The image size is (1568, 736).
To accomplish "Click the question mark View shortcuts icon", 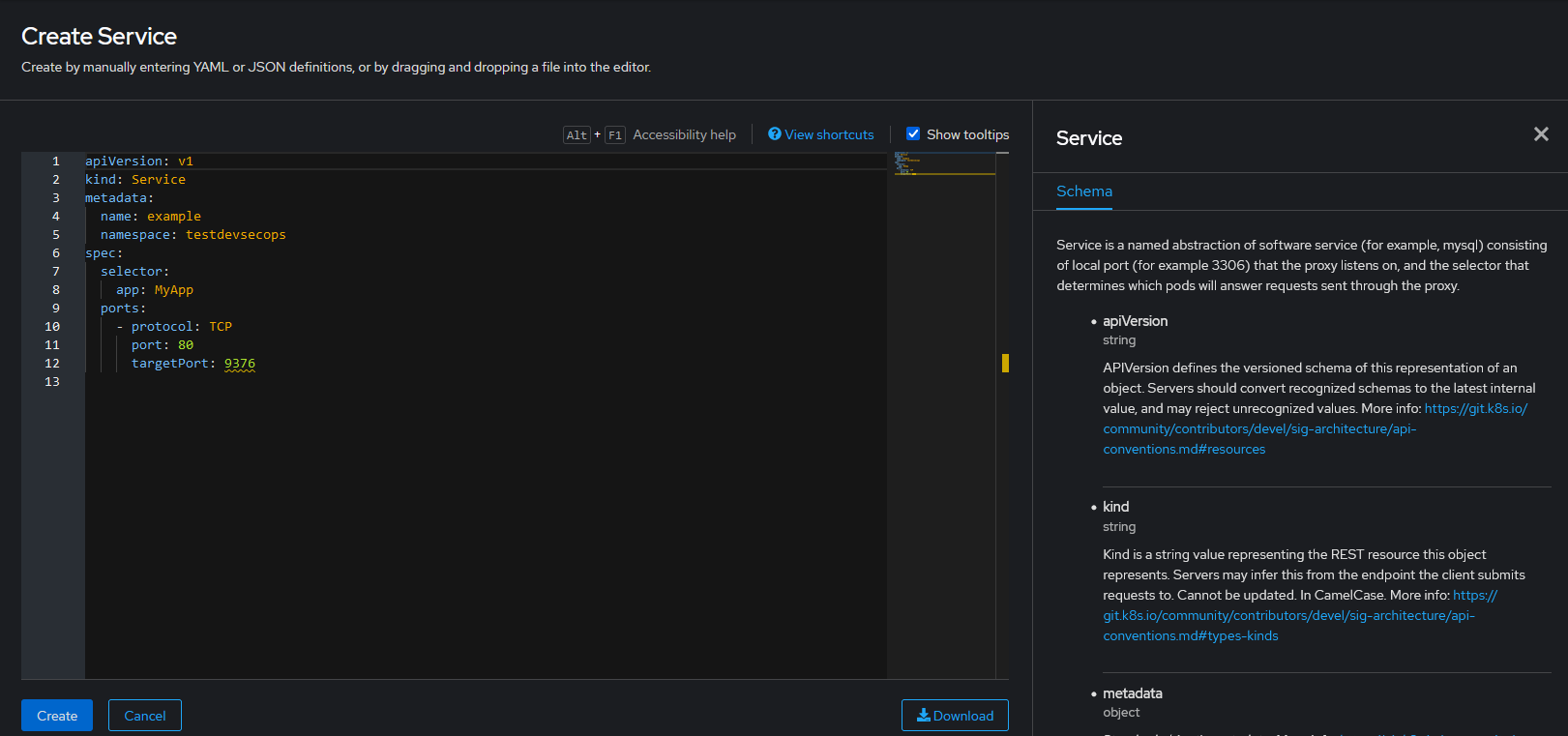I will tap(775, 134).
